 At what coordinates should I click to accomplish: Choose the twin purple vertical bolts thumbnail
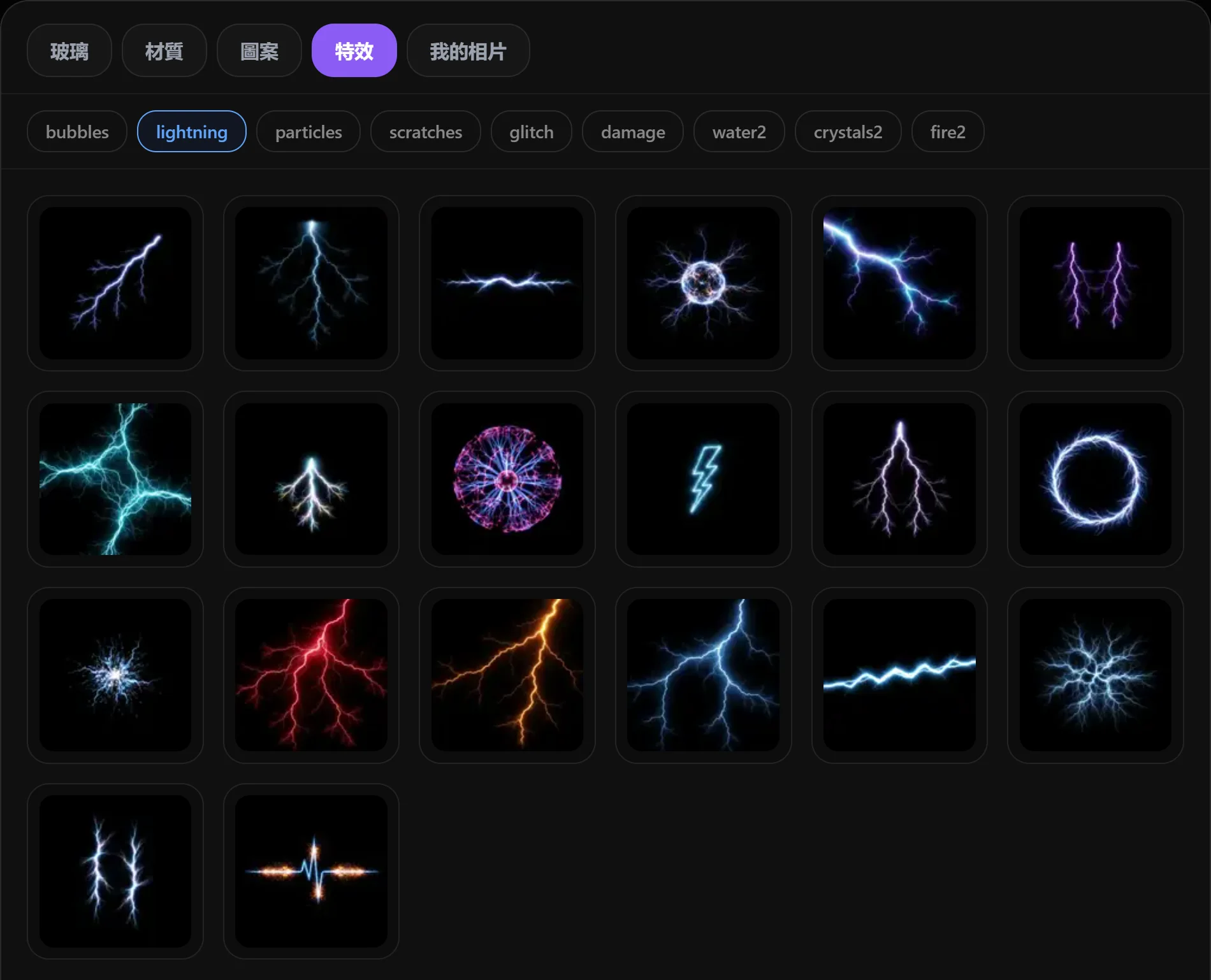1096,283
